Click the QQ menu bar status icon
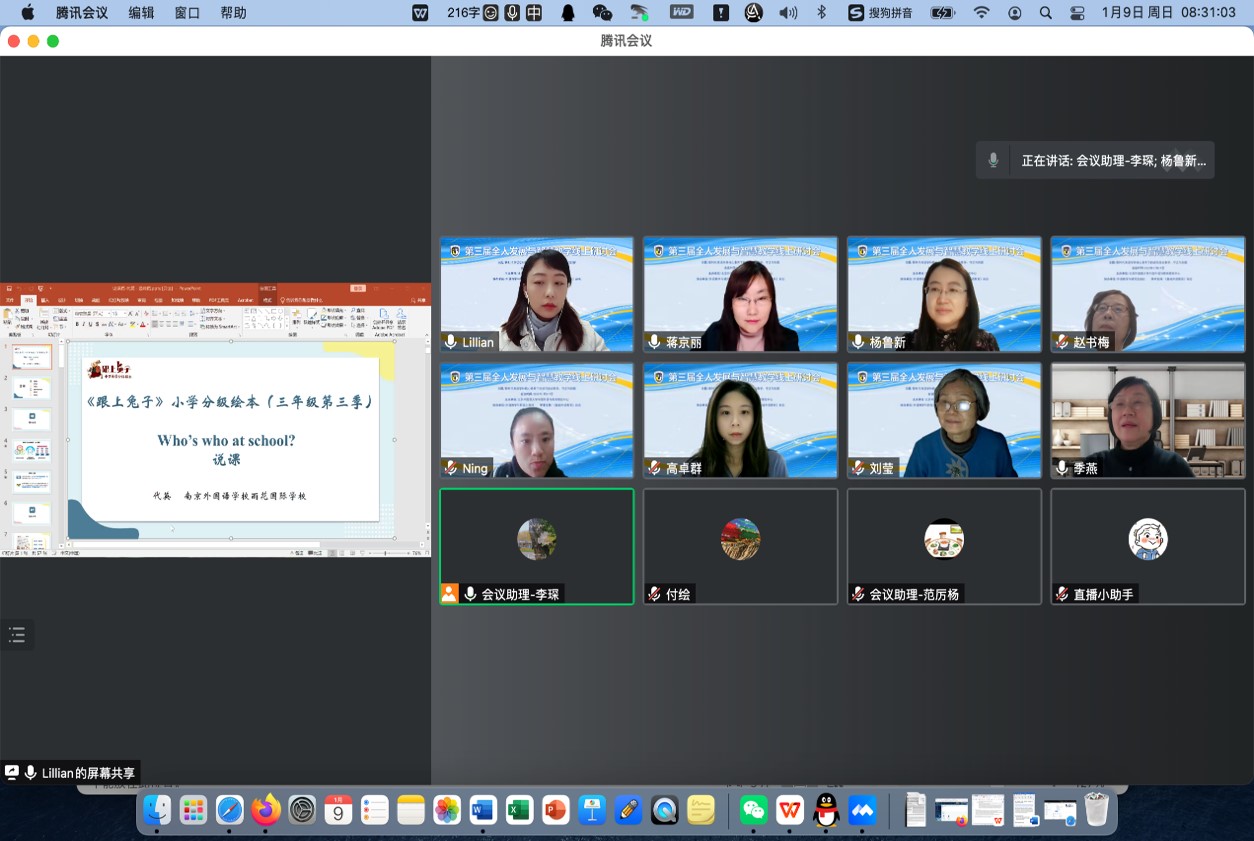This screenshot has width=1254, height=841. (x=568, y=13)
